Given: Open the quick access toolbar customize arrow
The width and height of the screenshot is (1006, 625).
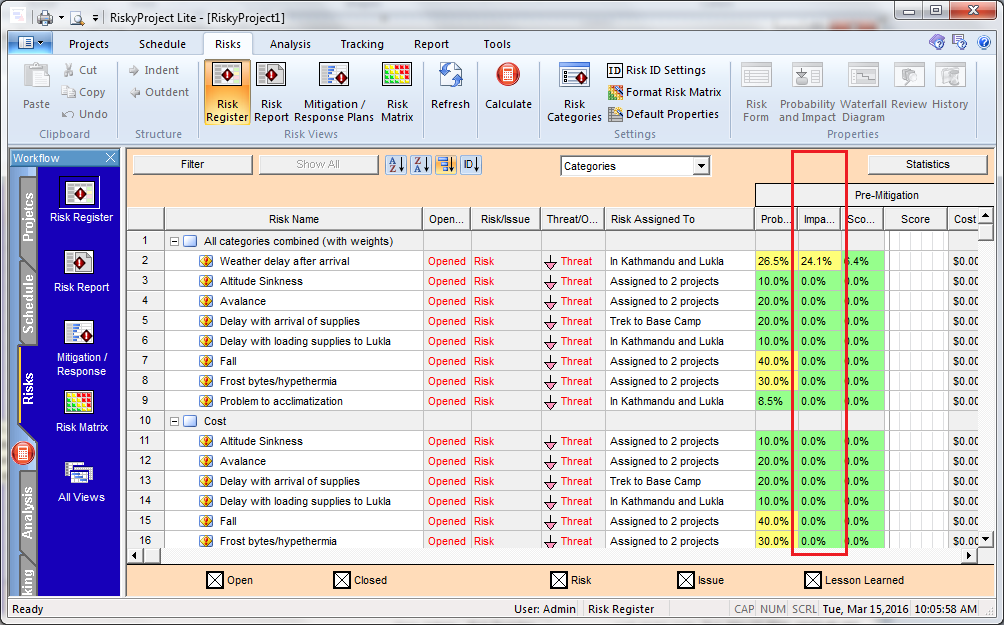Looking at the screenshot, I should pos(95,18).
